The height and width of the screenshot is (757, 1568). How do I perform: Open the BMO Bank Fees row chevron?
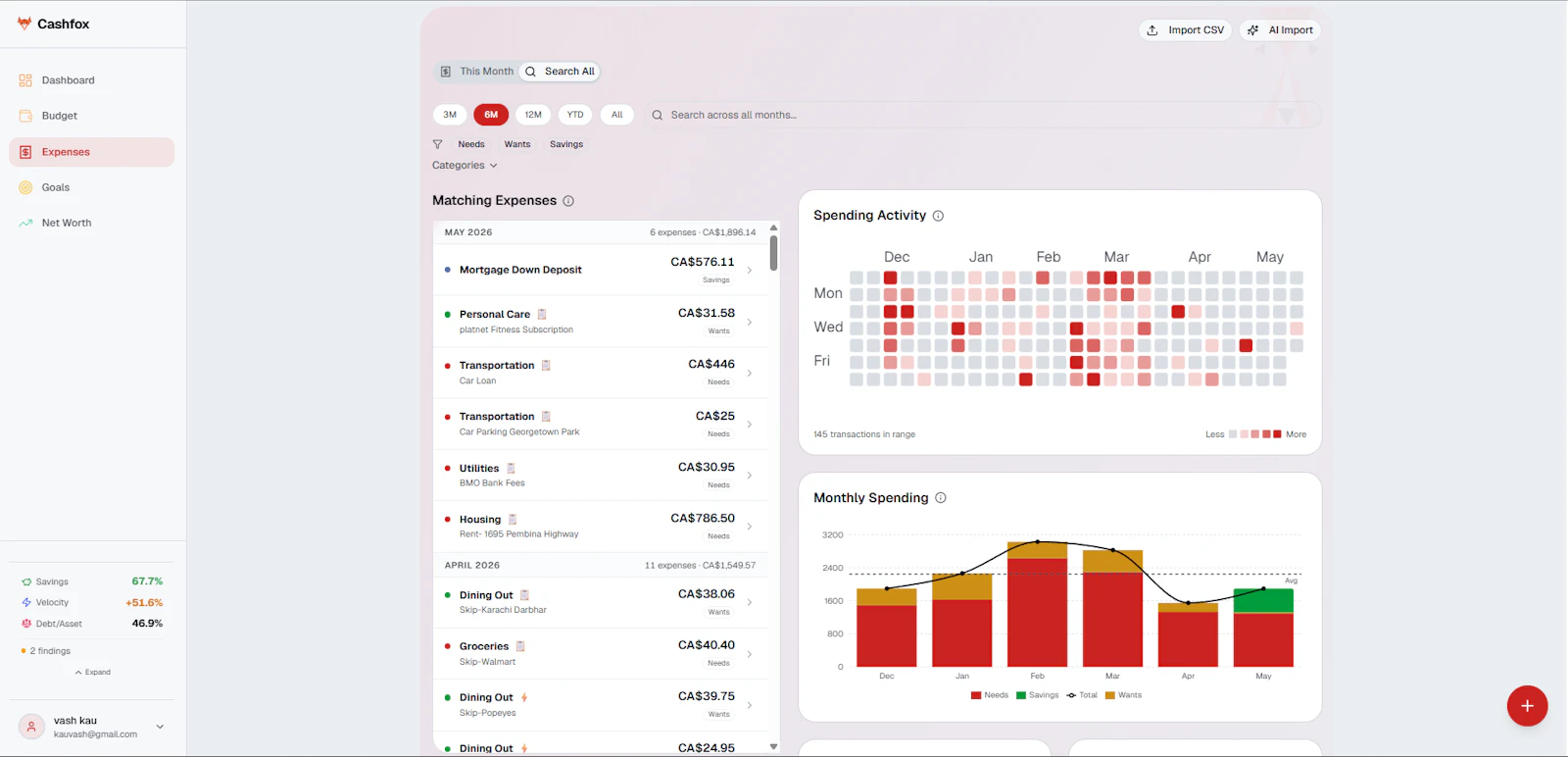tap(750, 476)
